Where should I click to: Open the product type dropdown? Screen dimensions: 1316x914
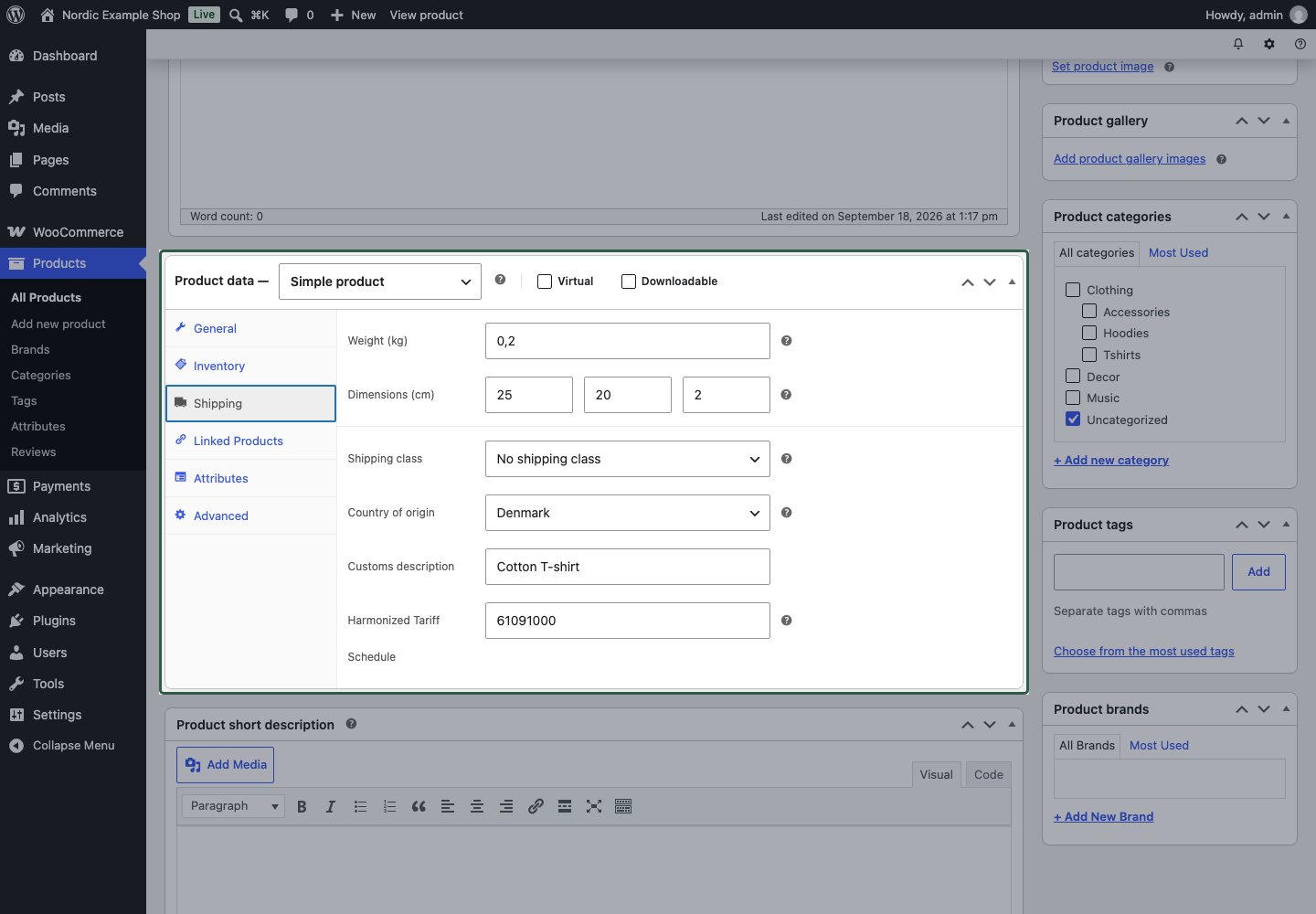[380, 282]
